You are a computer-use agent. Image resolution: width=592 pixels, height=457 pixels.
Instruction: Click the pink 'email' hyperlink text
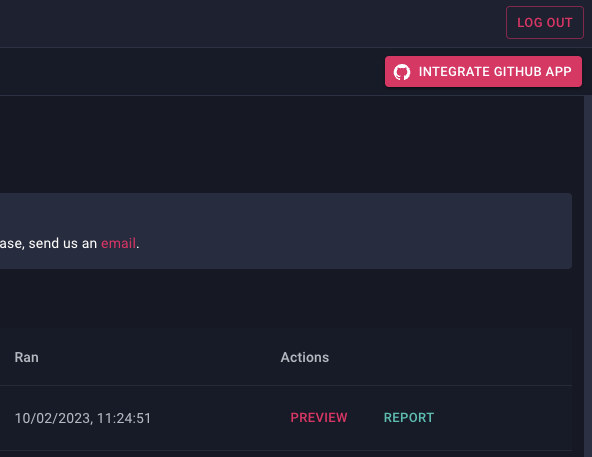[118, 243]
